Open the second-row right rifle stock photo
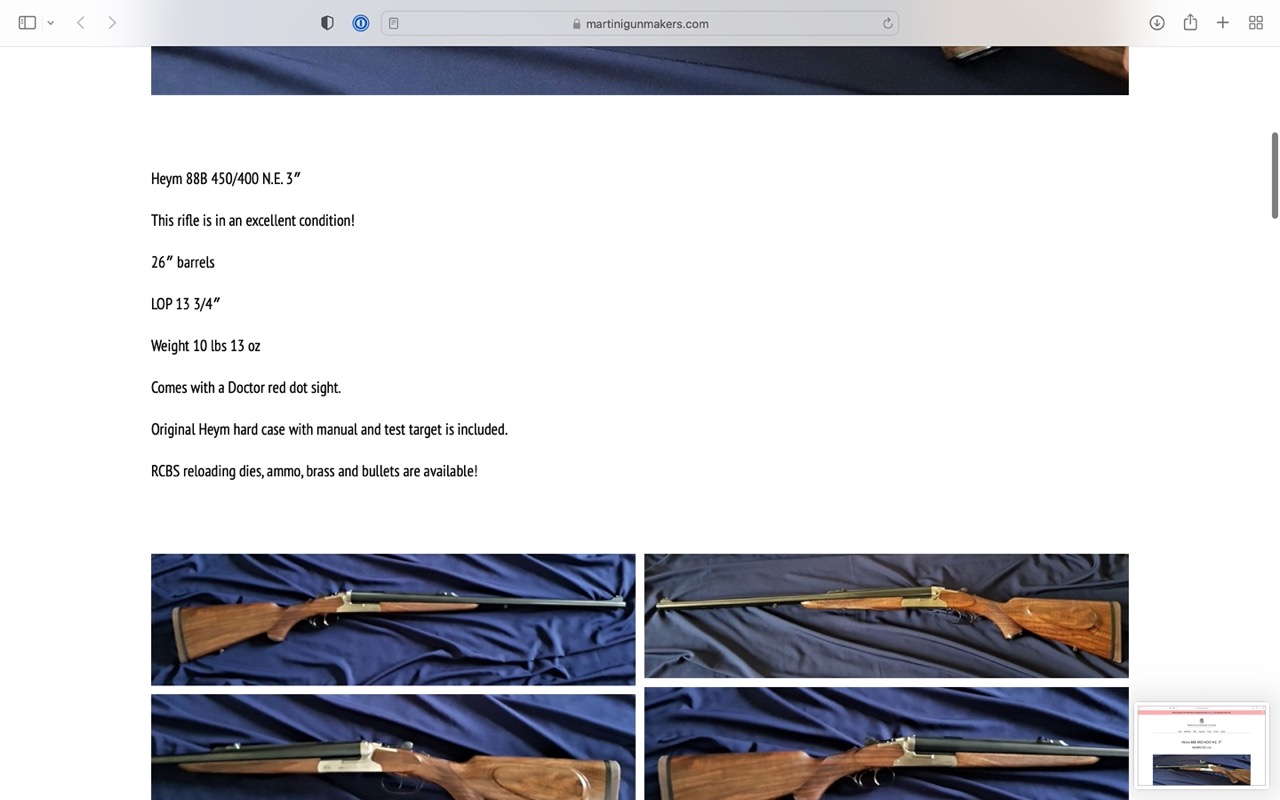 [886, 743]
